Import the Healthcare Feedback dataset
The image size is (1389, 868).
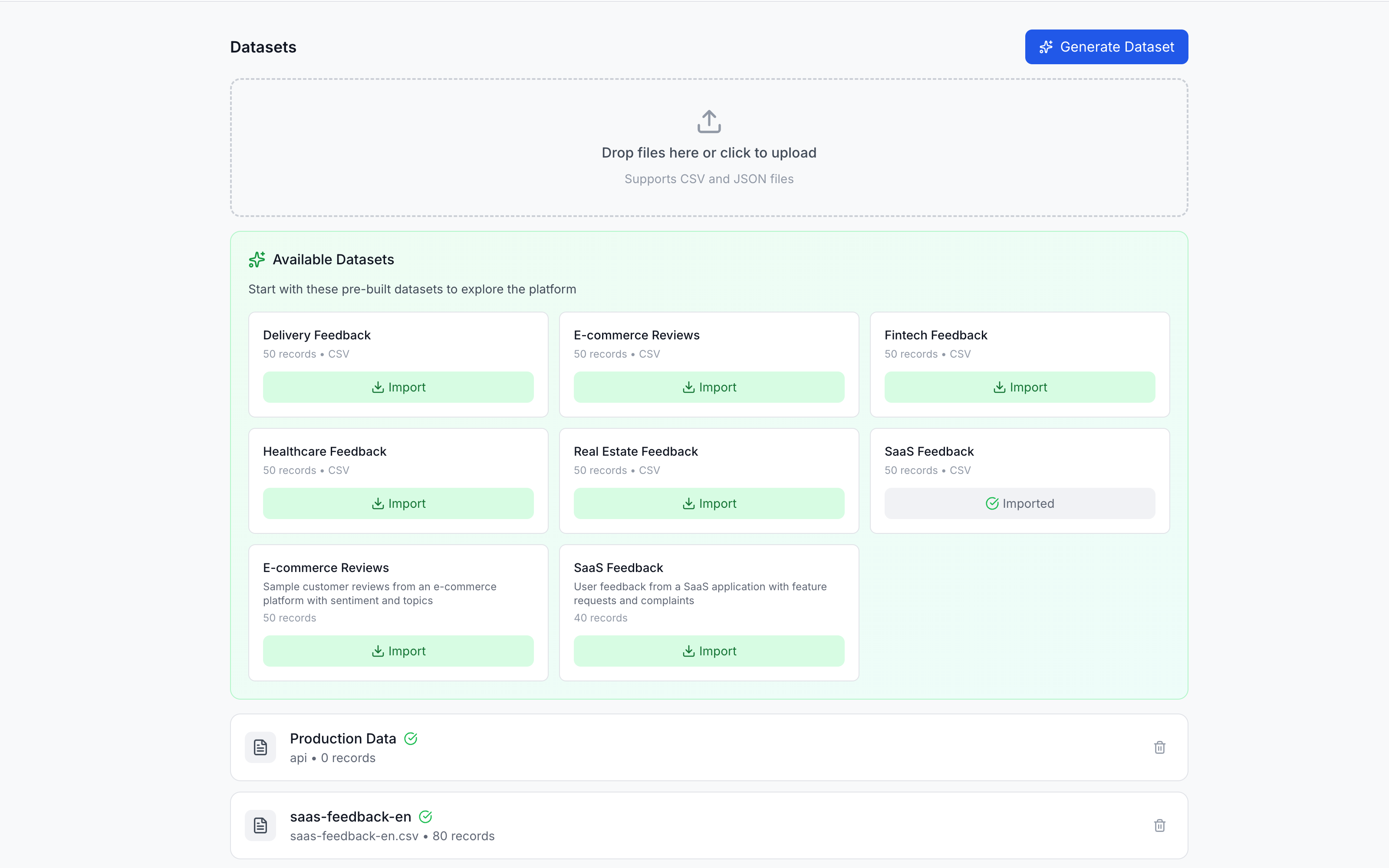[x=398, y=503]
